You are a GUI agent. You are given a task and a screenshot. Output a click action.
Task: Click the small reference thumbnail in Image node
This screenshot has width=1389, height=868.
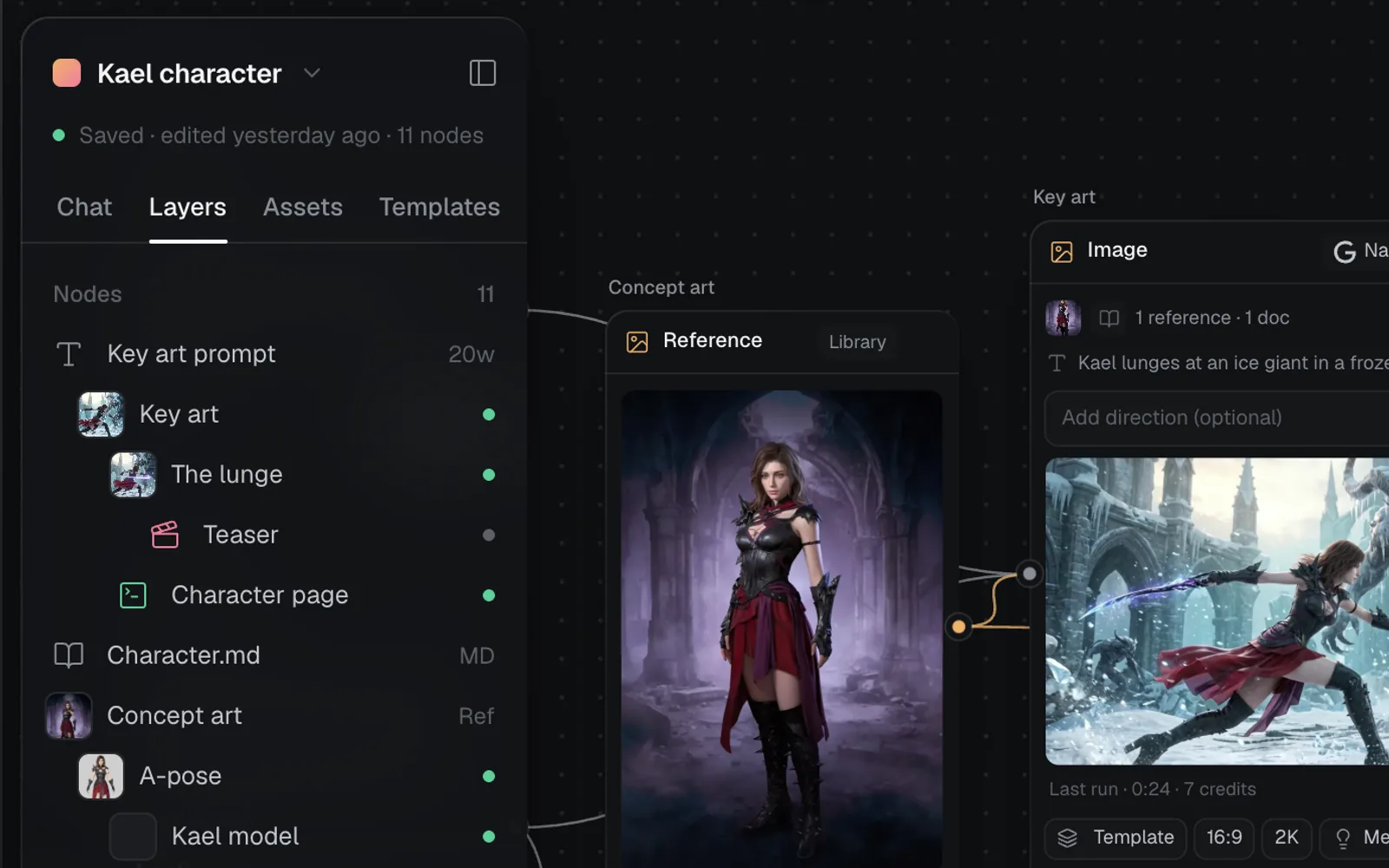(x=1063, y=318)
